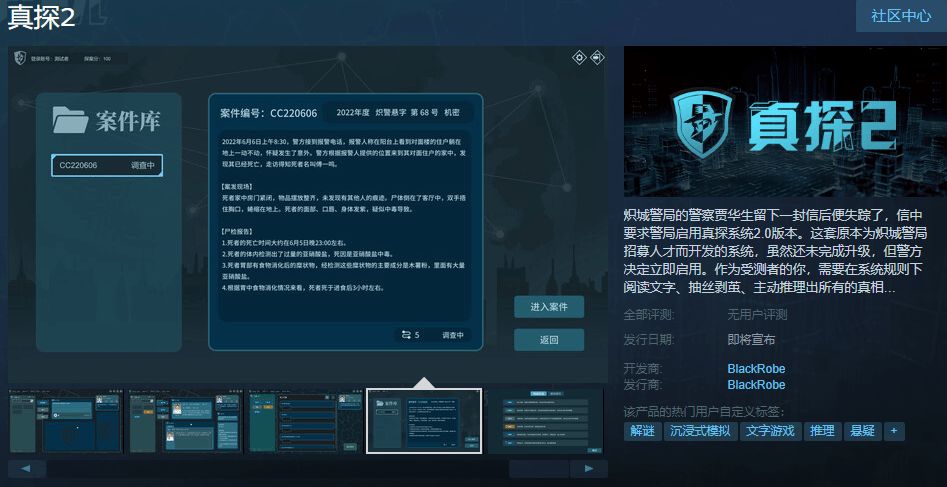Click the thumbnail strip scrollbar track
This screenshot has width=947, height=487.
(308, 468)
